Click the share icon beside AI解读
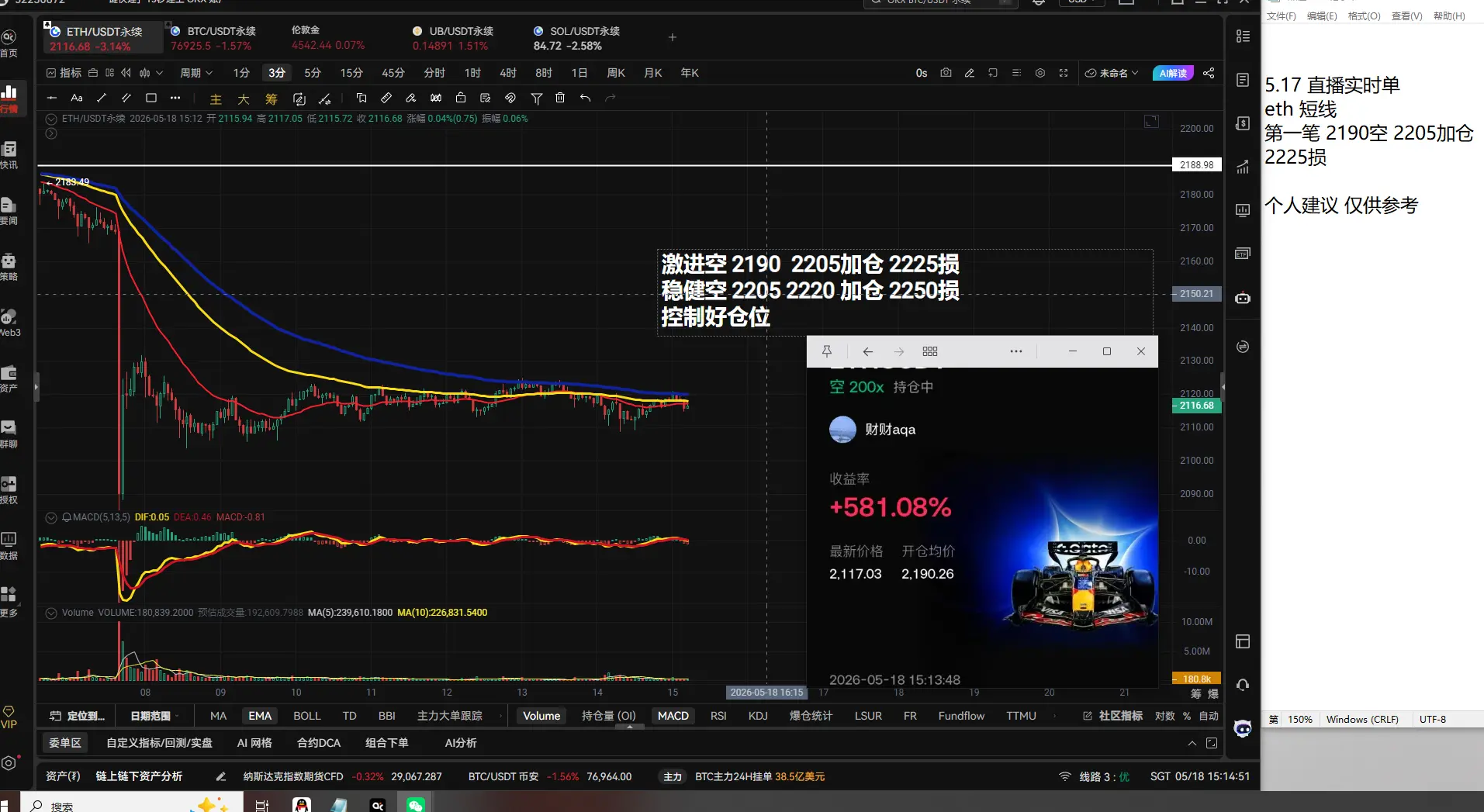This screenshot has height=812, width=1484. 1209,73
